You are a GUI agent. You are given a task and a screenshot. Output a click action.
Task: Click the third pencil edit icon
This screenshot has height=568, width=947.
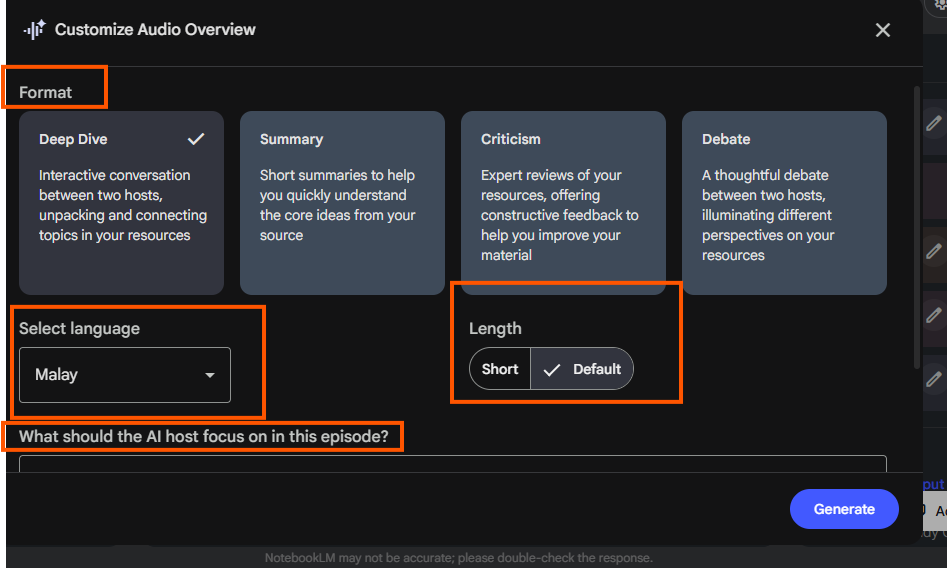point(933,315)
